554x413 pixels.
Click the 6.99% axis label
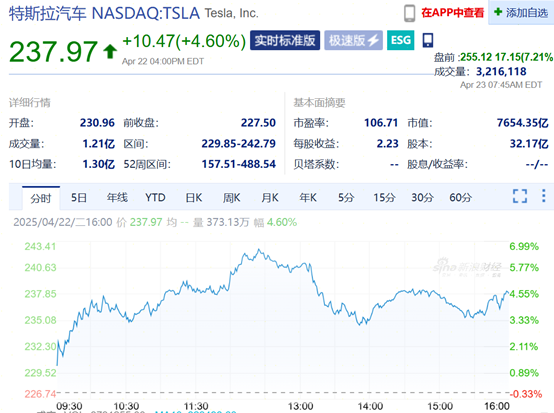click(x=524, y=246)
